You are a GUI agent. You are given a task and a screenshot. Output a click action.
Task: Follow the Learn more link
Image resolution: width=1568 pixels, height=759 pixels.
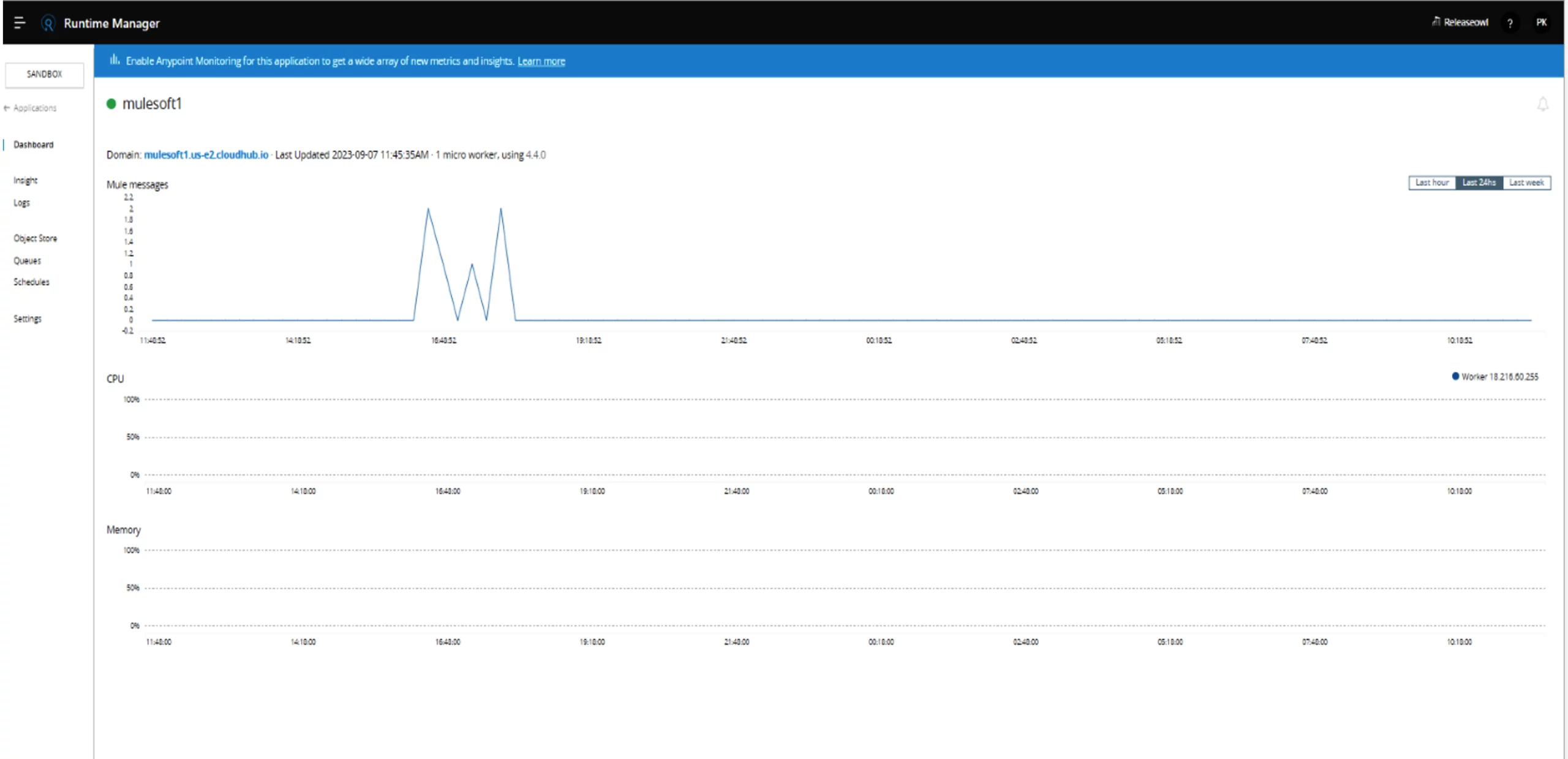coord(541,61)
